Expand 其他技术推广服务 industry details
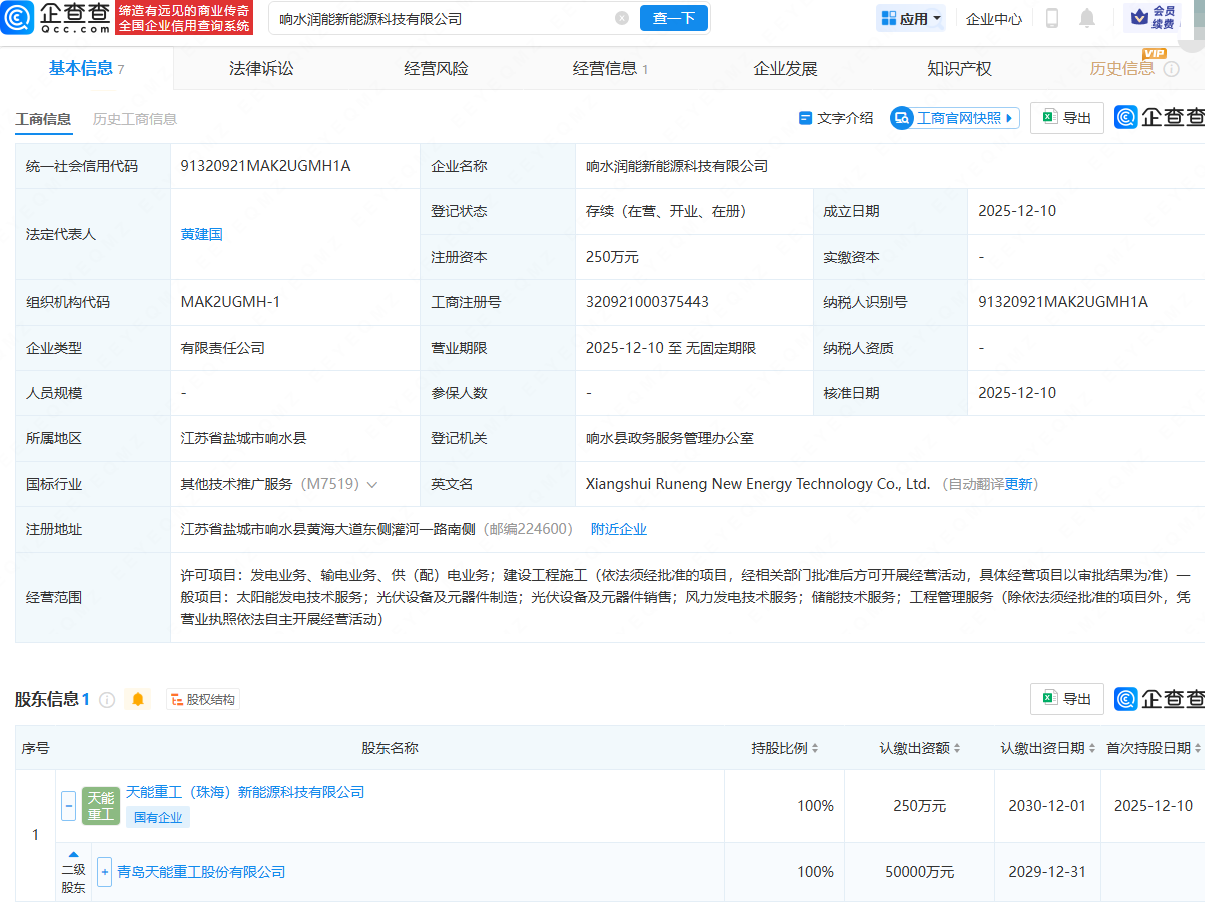This screenshot has width=1205, height=902. (372, 483)
